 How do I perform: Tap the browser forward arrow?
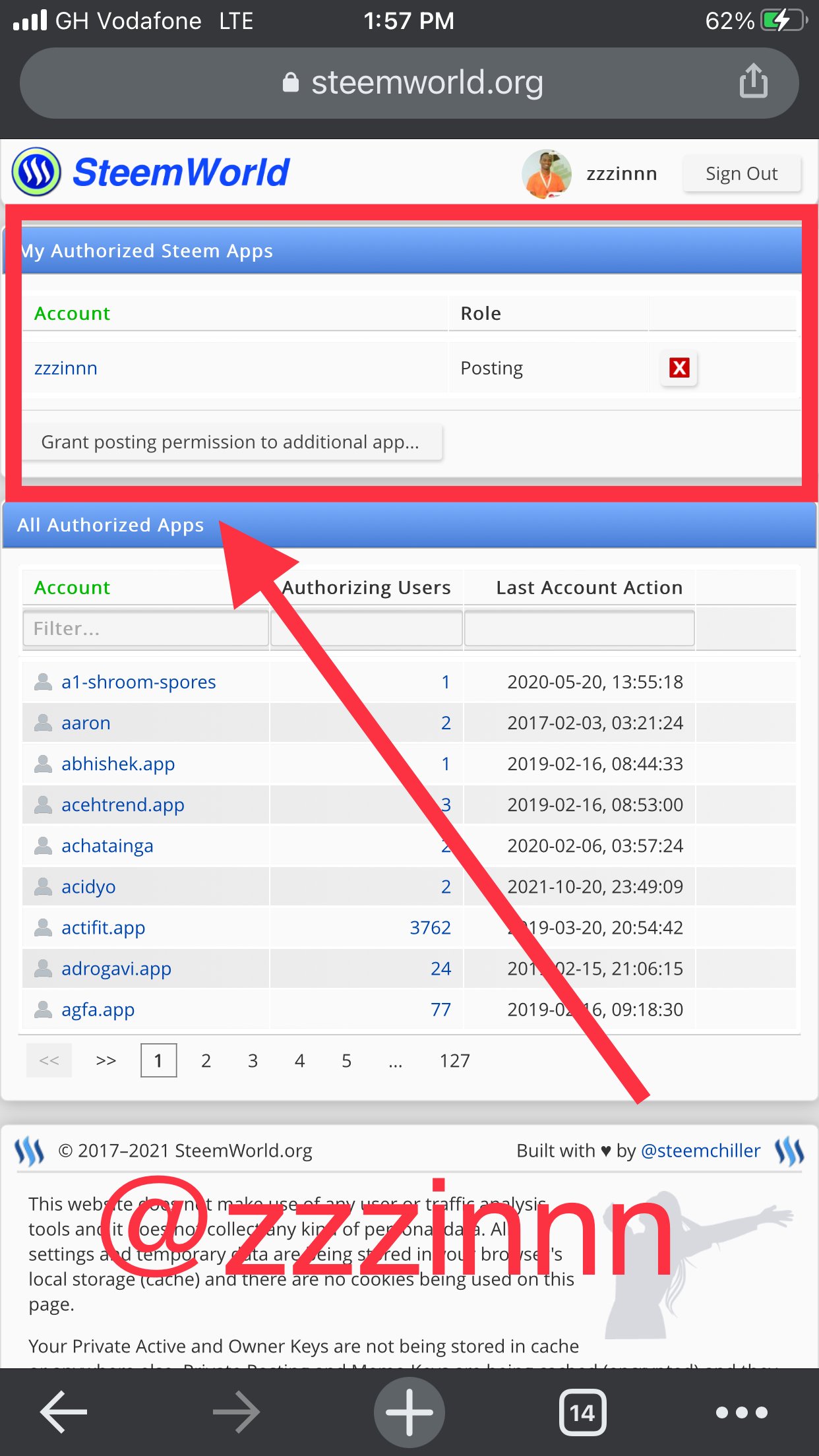click(237, 1412)
